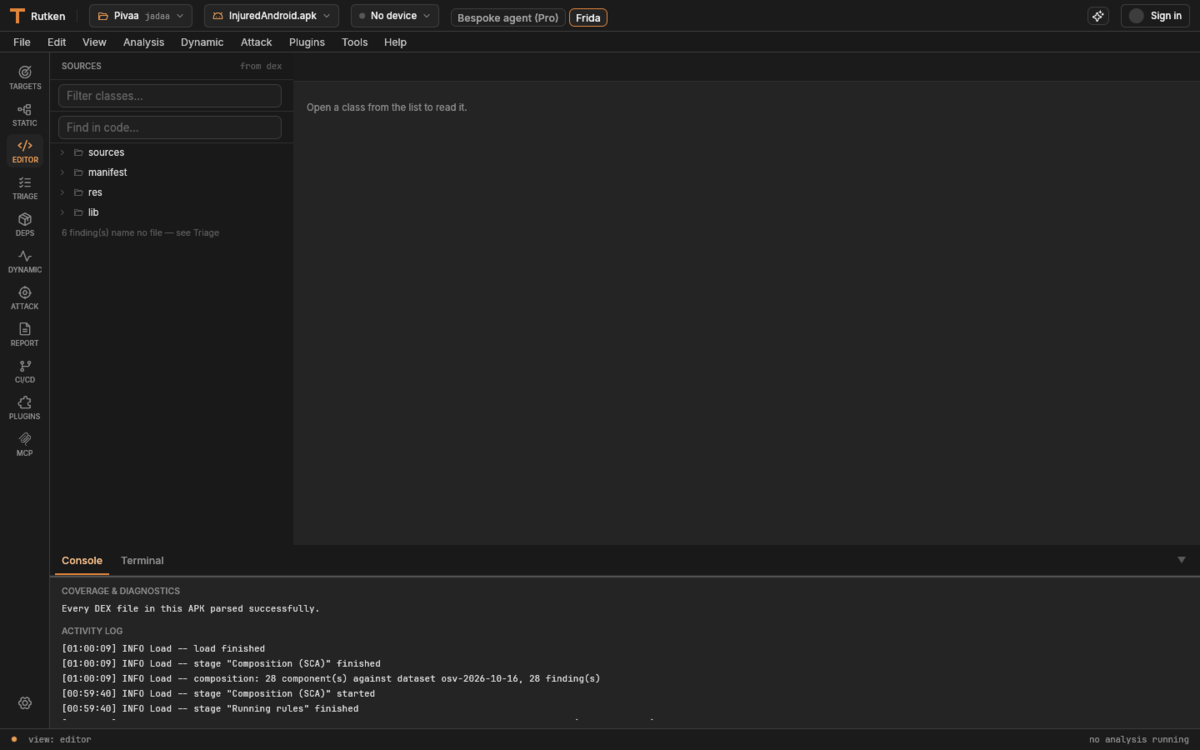The height and width of the screenshot is (750, 1200).
Task: Open the Help menu
Action: [395, 42]
